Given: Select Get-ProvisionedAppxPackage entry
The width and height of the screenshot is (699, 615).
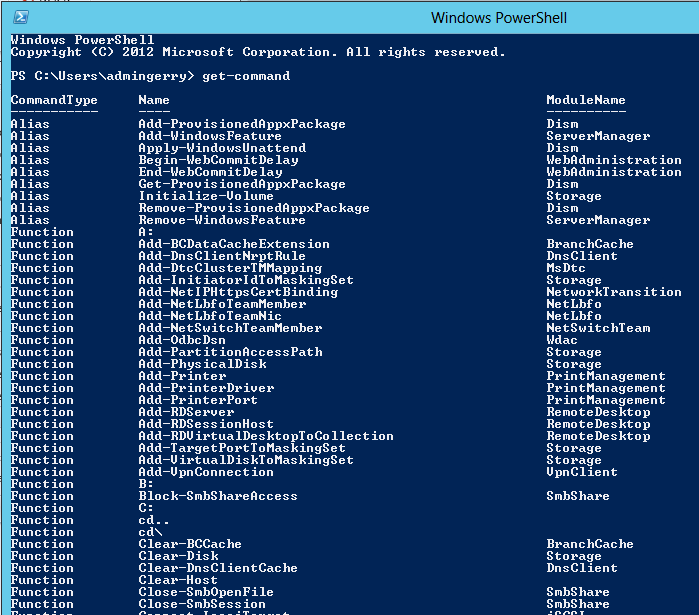Looking at the screenshot, I should point(242,184).
